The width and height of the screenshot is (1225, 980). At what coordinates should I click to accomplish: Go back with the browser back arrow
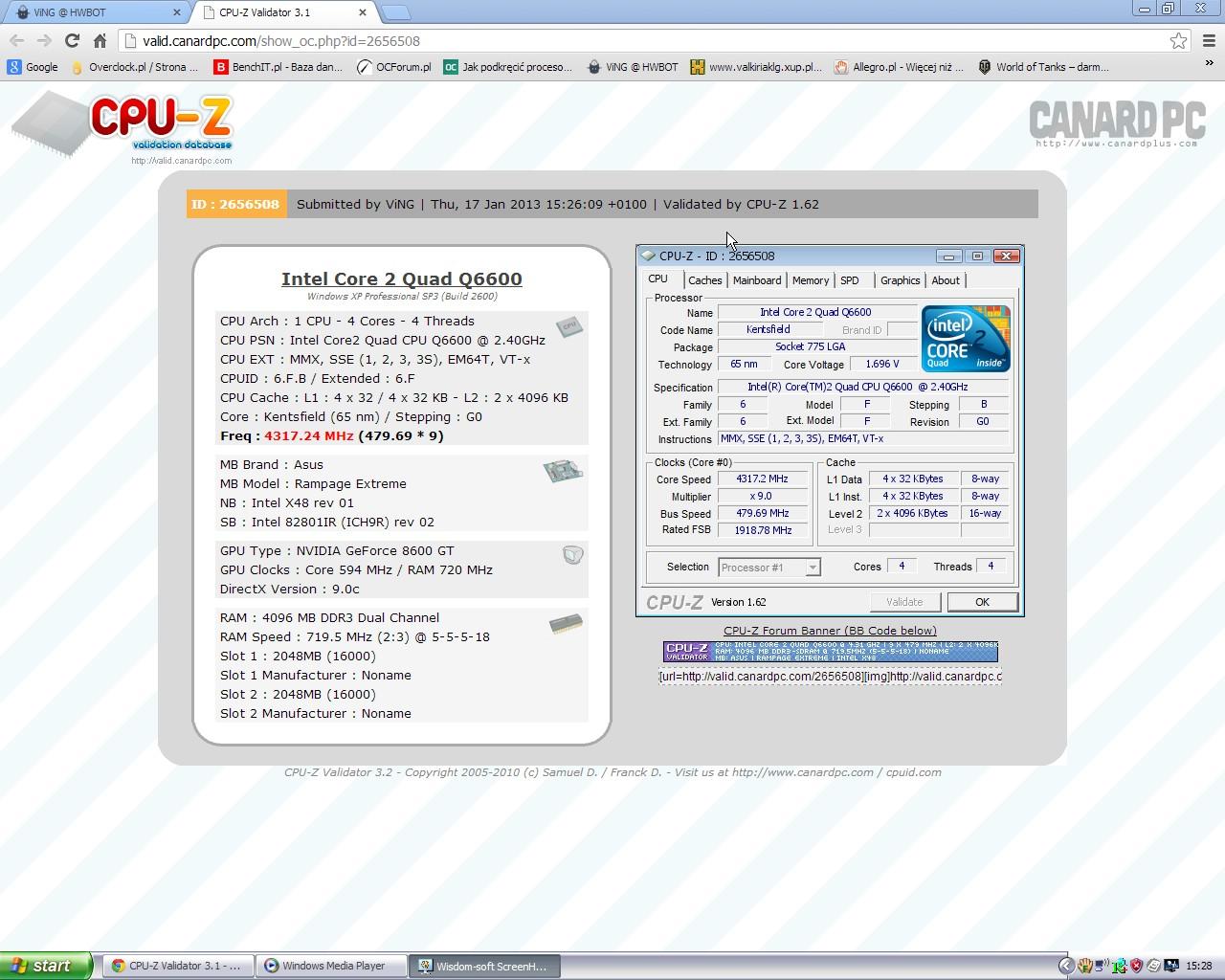16,40
